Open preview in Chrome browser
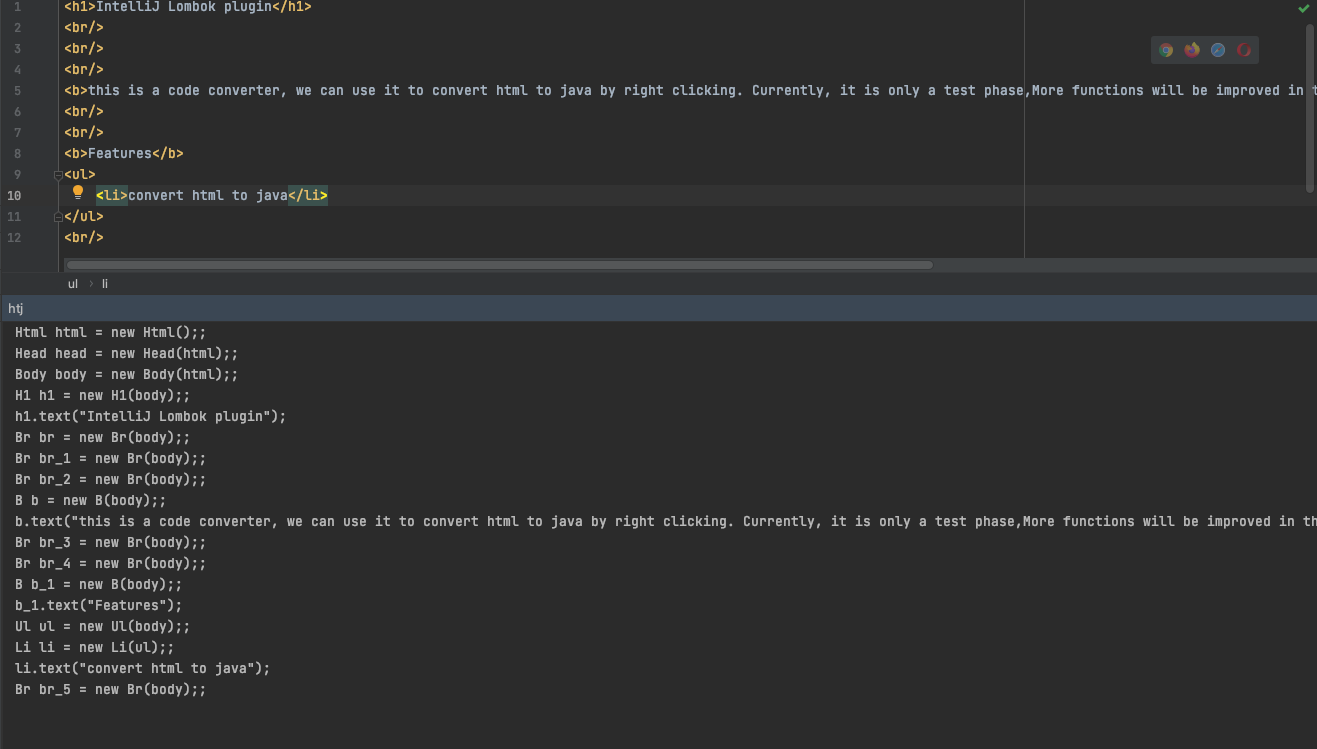Viewport: 1317px width, 749px height. point(1166,50)
